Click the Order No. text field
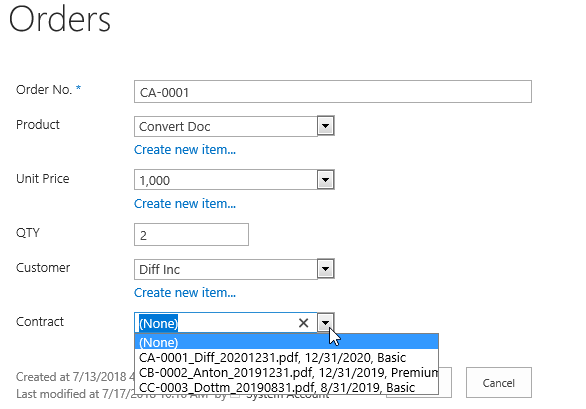 coord(333,92)
